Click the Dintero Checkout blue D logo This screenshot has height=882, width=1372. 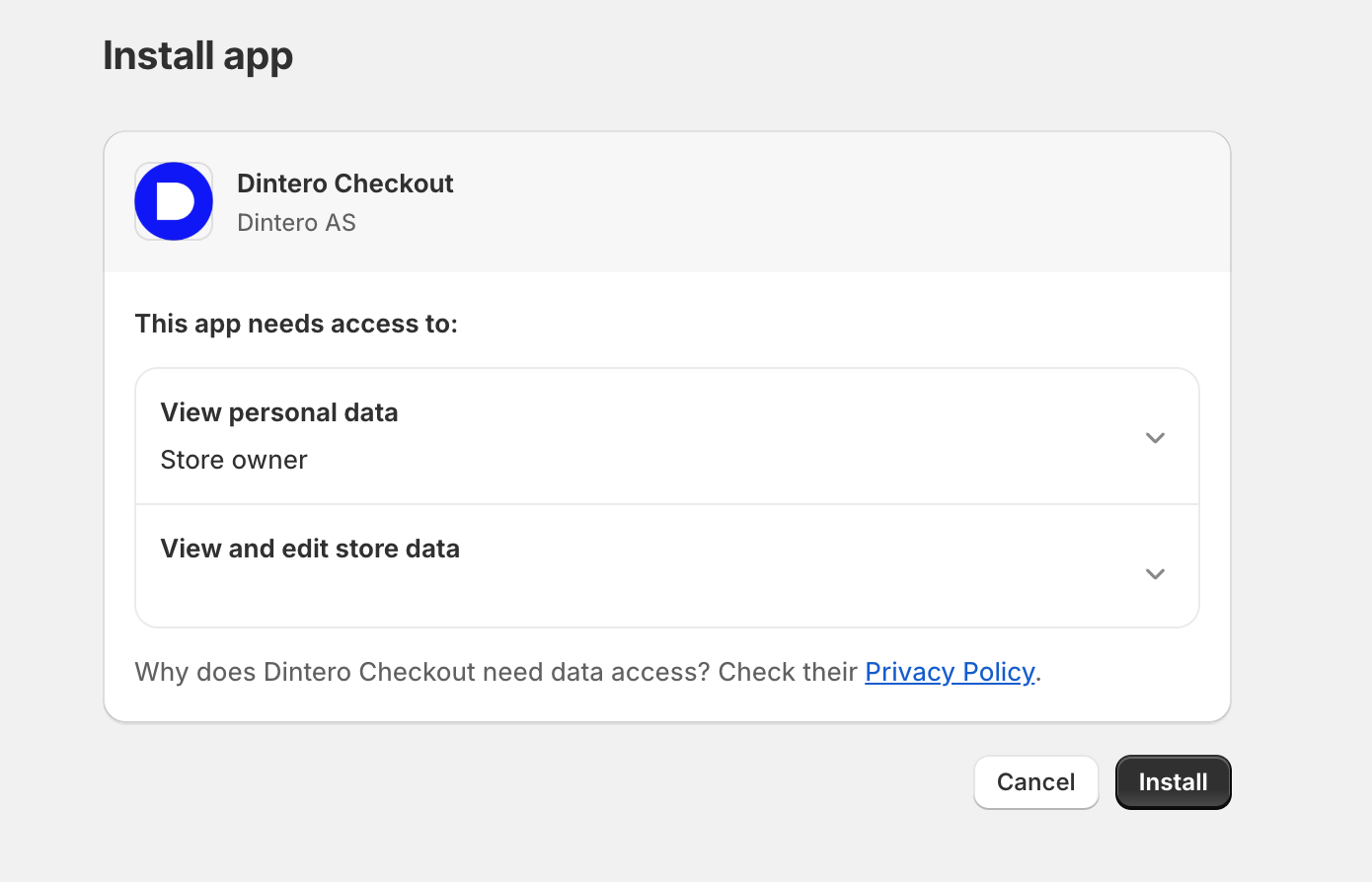174,201
